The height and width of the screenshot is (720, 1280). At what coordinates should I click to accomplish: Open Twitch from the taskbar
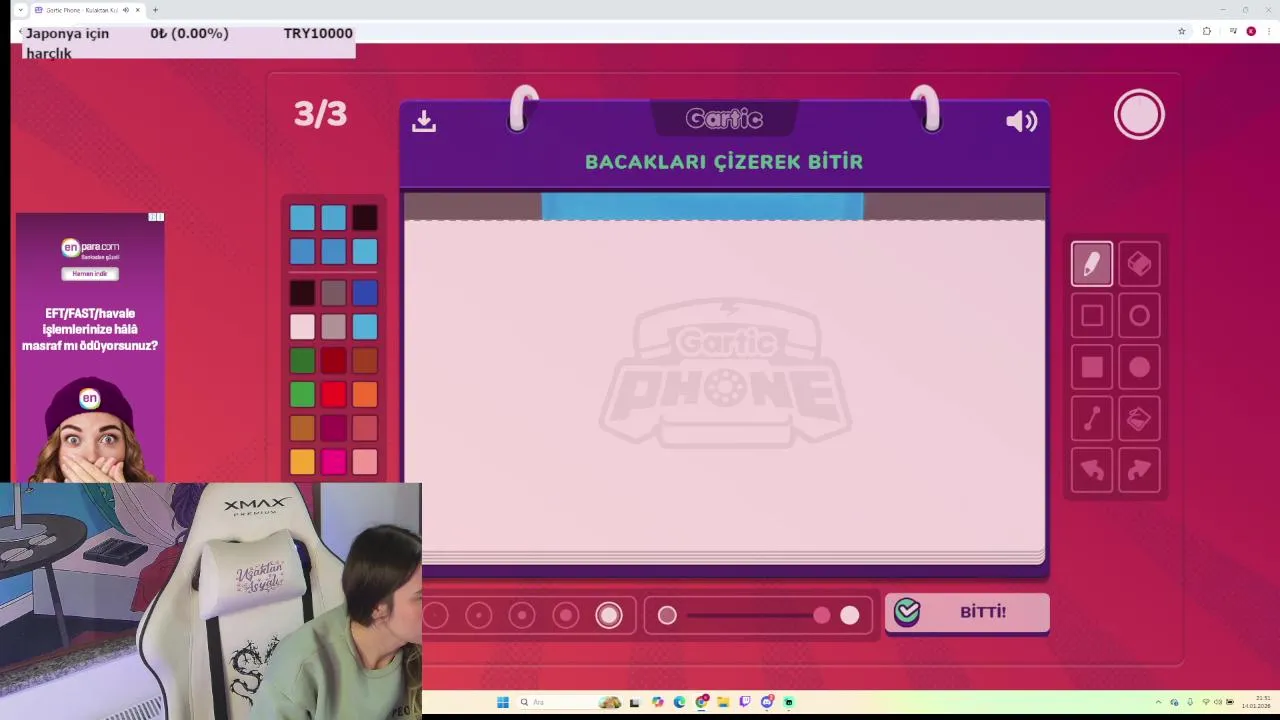pos(744,702)
